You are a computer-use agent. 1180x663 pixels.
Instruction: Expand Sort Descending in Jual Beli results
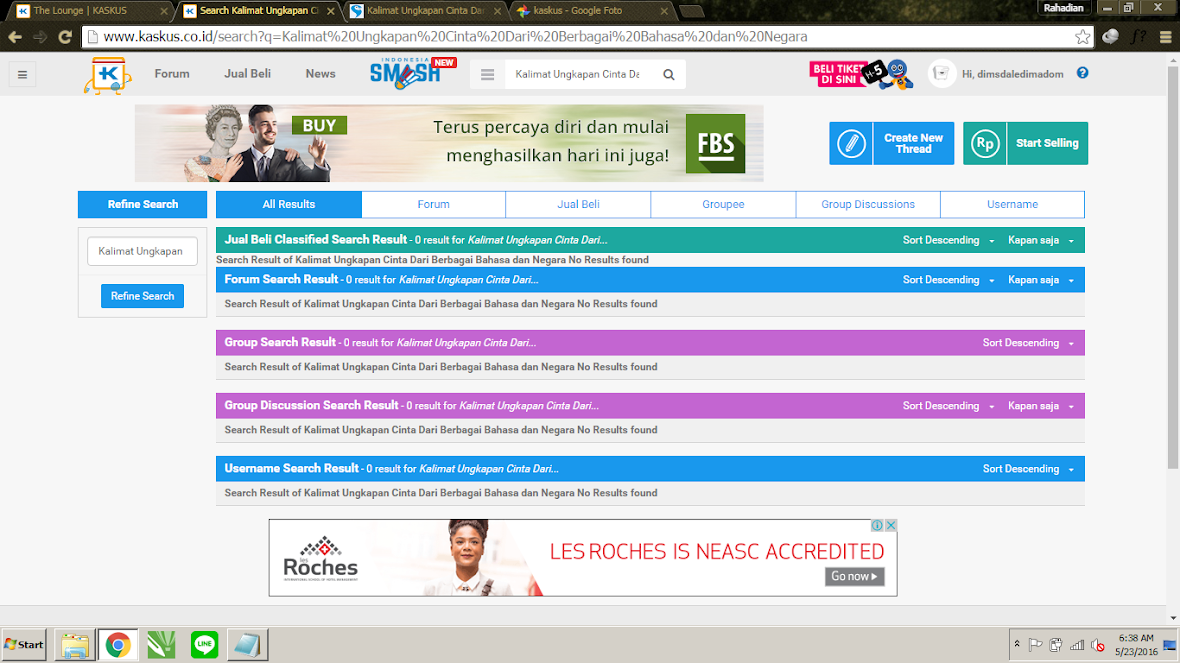[x=948, y=240]
